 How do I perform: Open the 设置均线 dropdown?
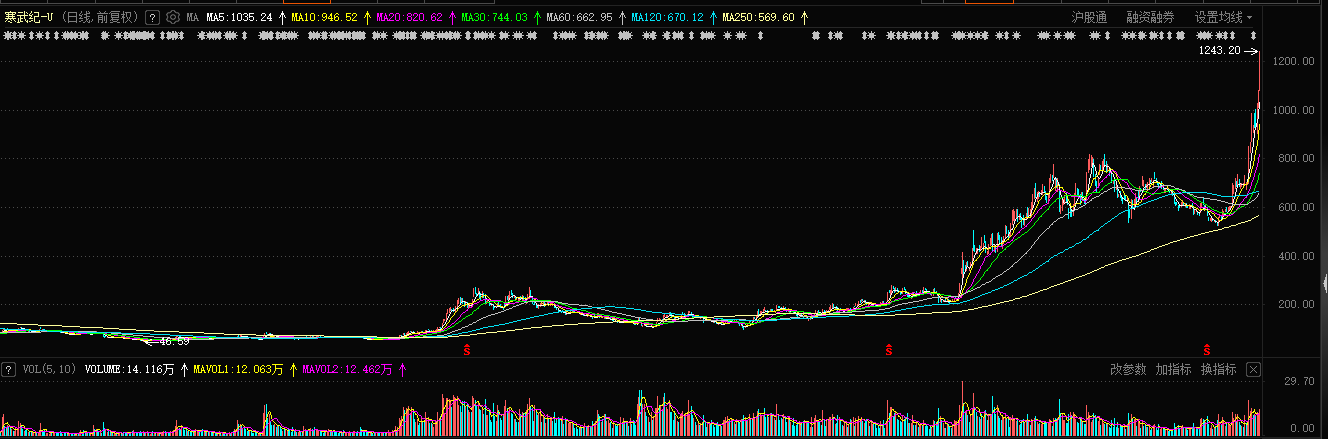tap(1222, 17)
